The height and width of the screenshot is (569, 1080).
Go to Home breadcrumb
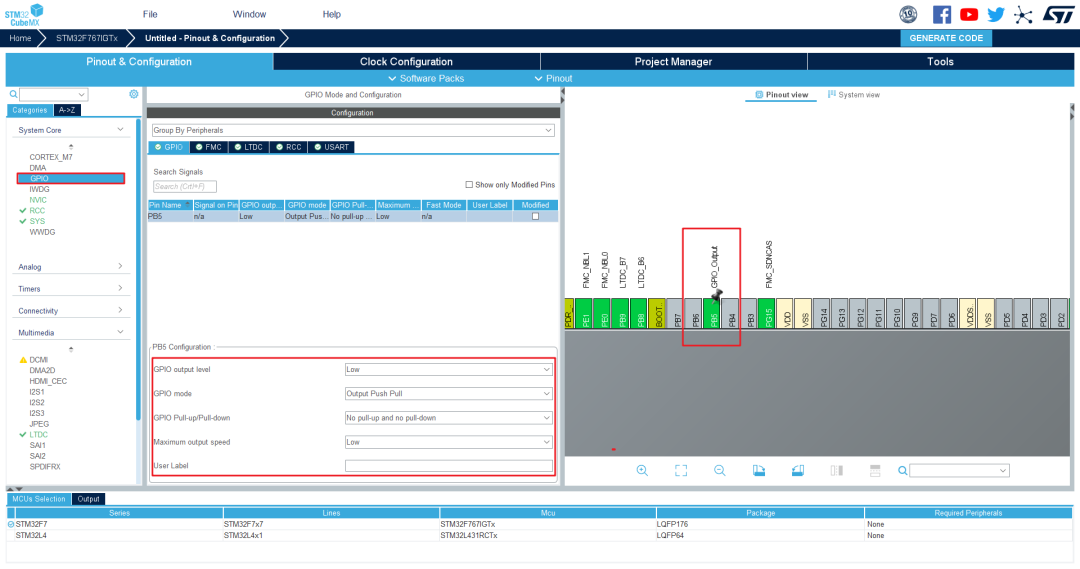click(x=20, y=38)
